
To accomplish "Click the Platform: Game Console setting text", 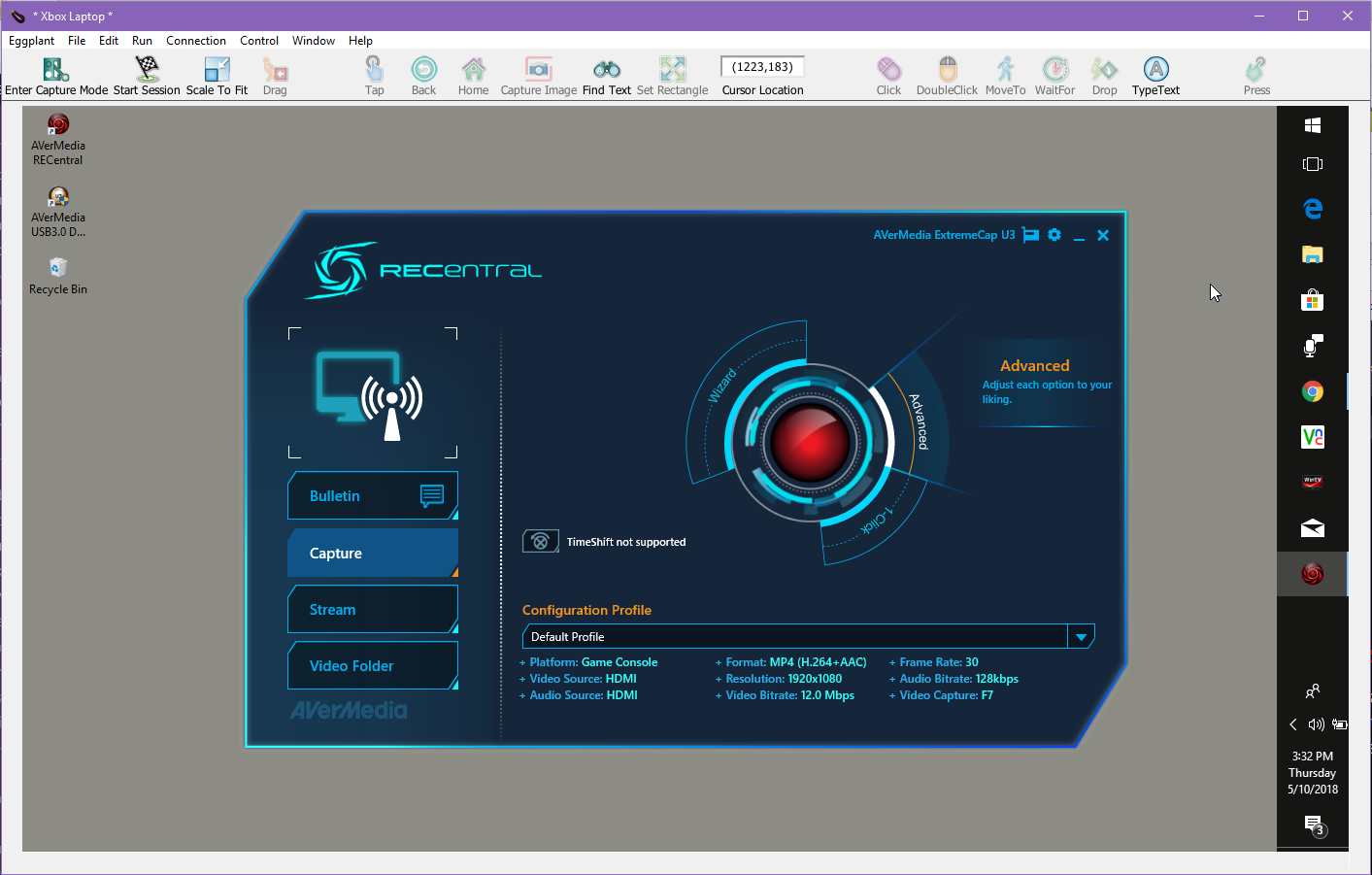I will click(x=593, y=662).
